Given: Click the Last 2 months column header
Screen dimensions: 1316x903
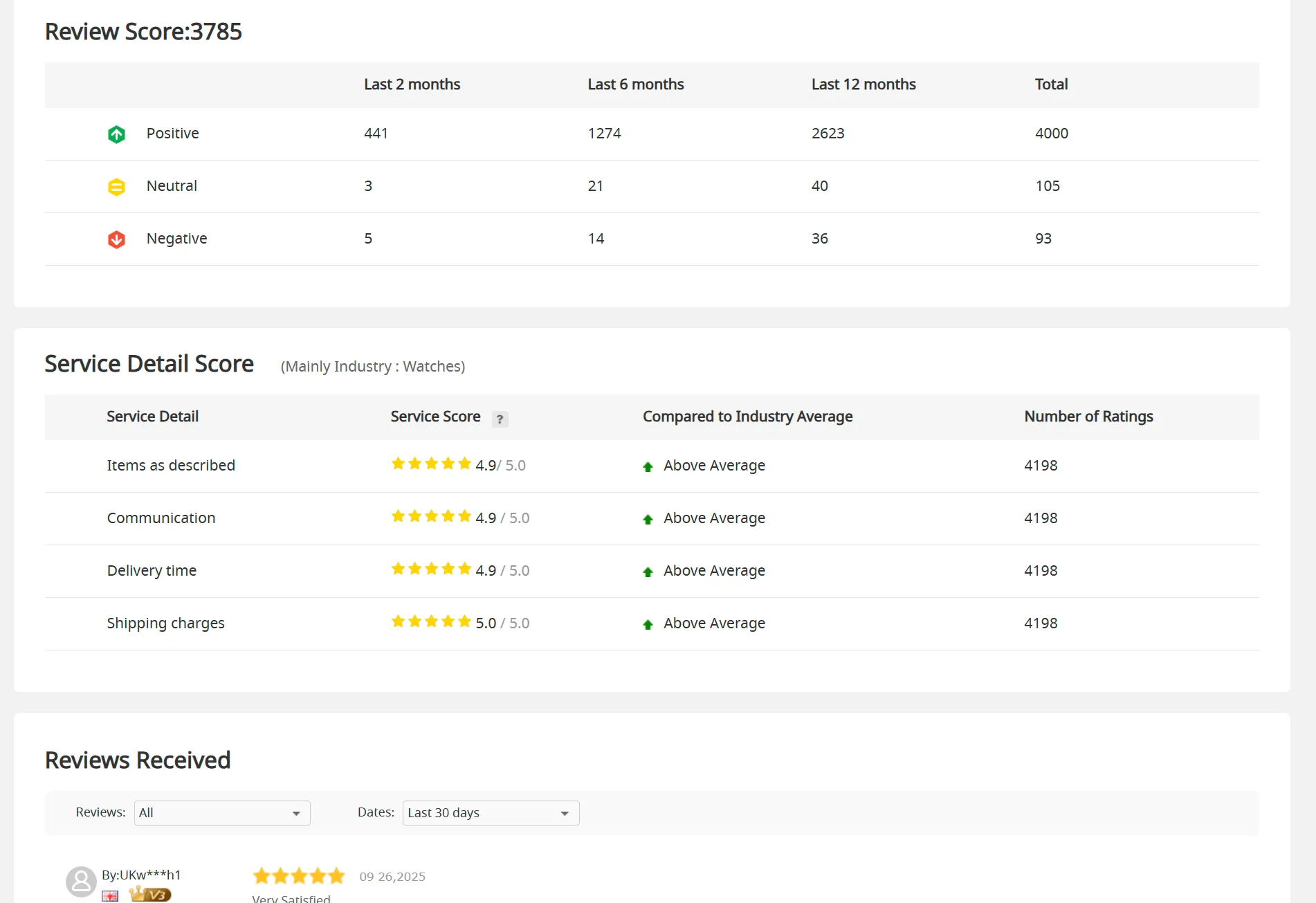Looking at the screenshot, I should pos(412,84).
